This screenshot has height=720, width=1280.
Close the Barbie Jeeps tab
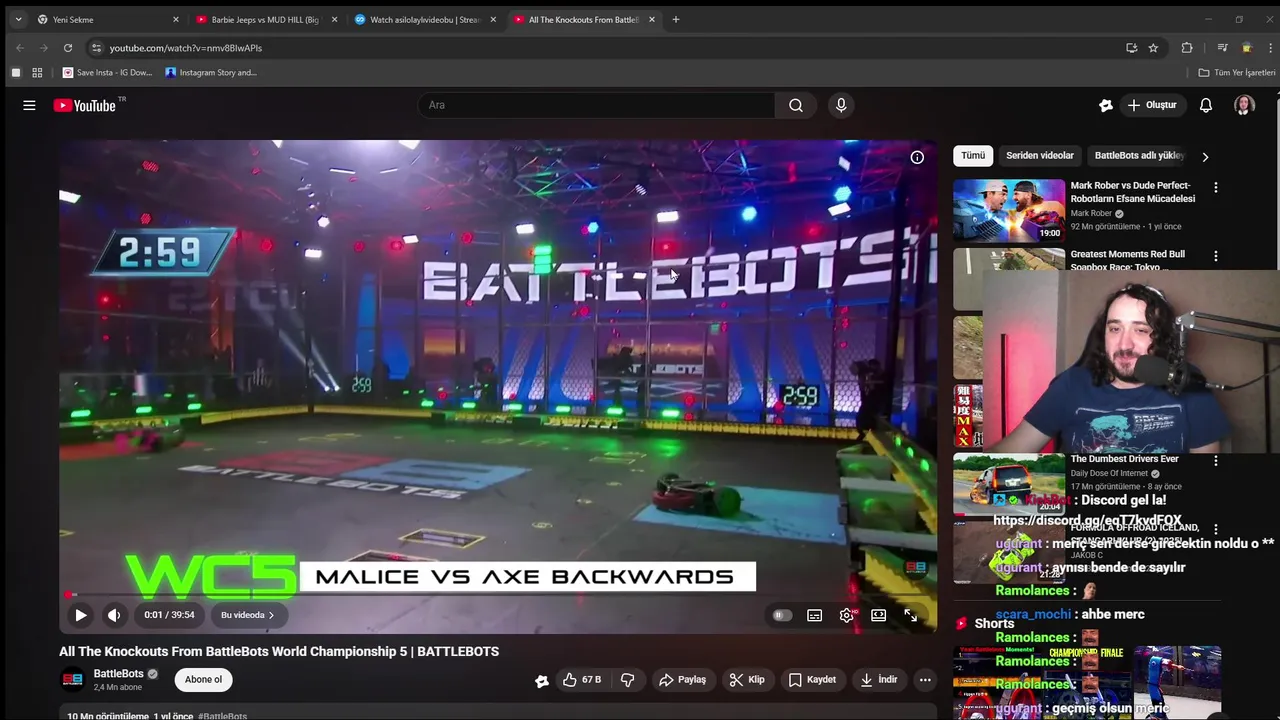334,19
